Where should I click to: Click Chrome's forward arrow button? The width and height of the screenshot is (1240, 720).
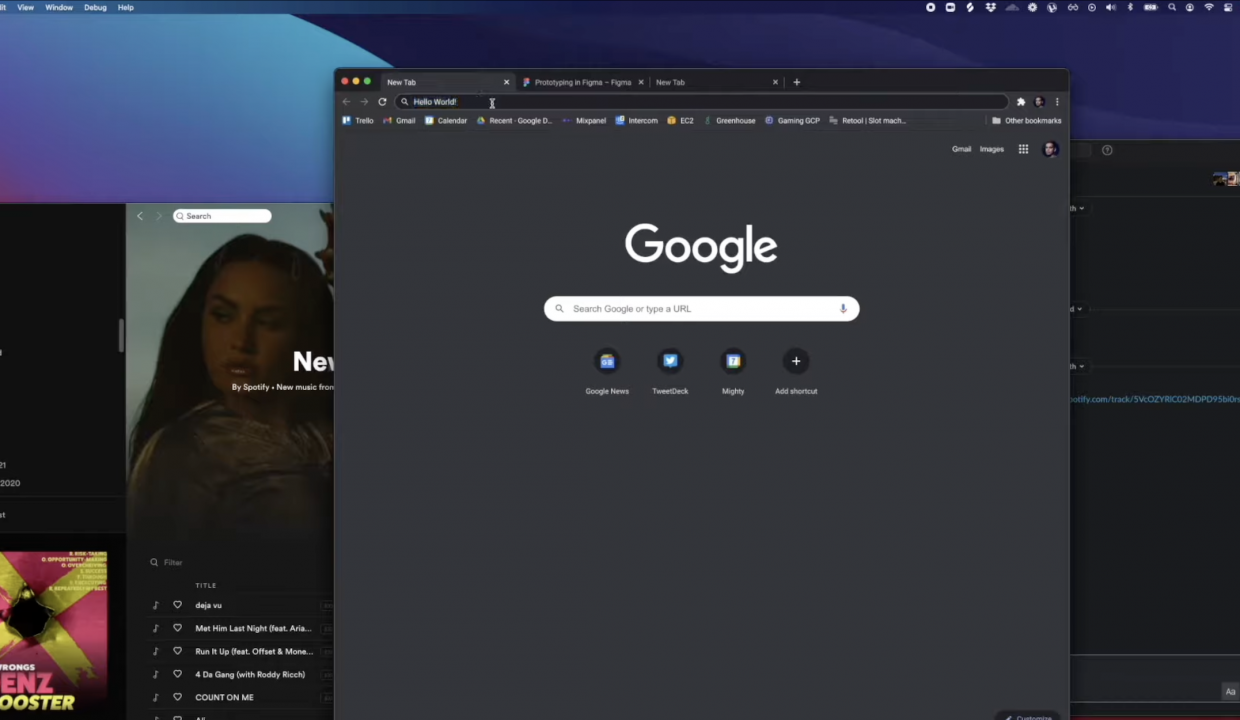364,102
